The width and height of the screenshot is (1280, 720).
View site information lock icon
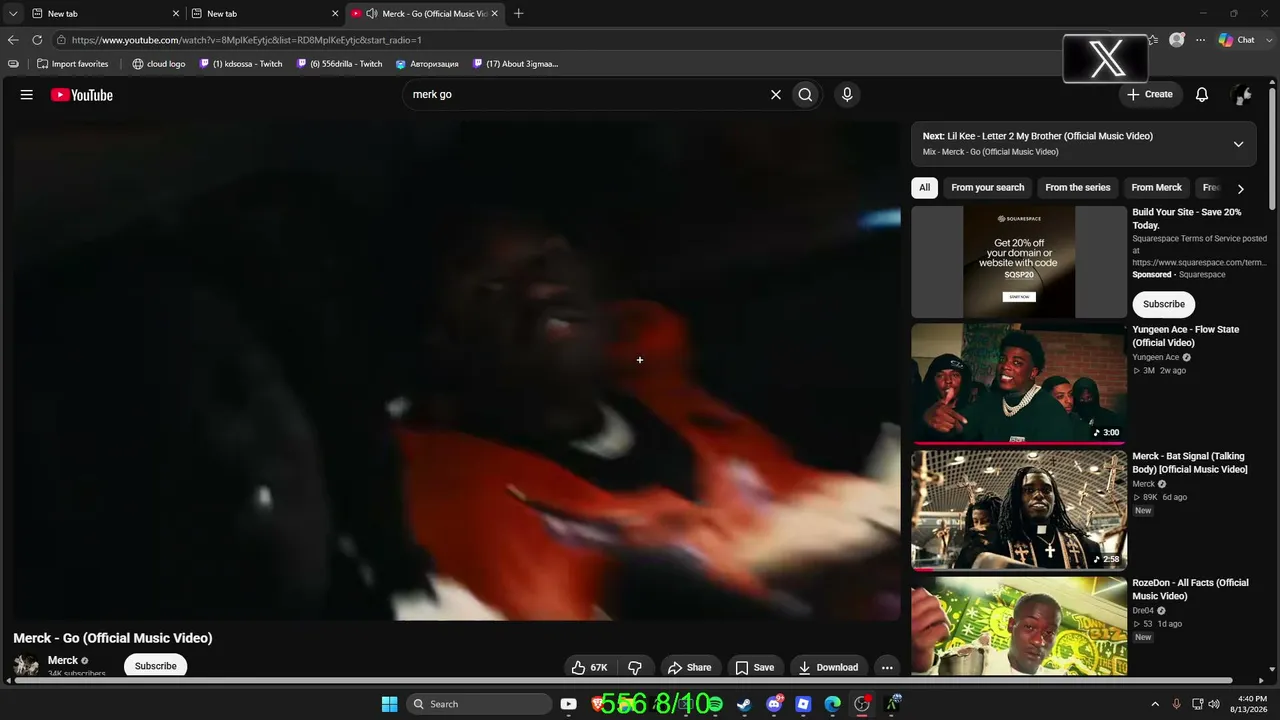(x=61, y=40)
